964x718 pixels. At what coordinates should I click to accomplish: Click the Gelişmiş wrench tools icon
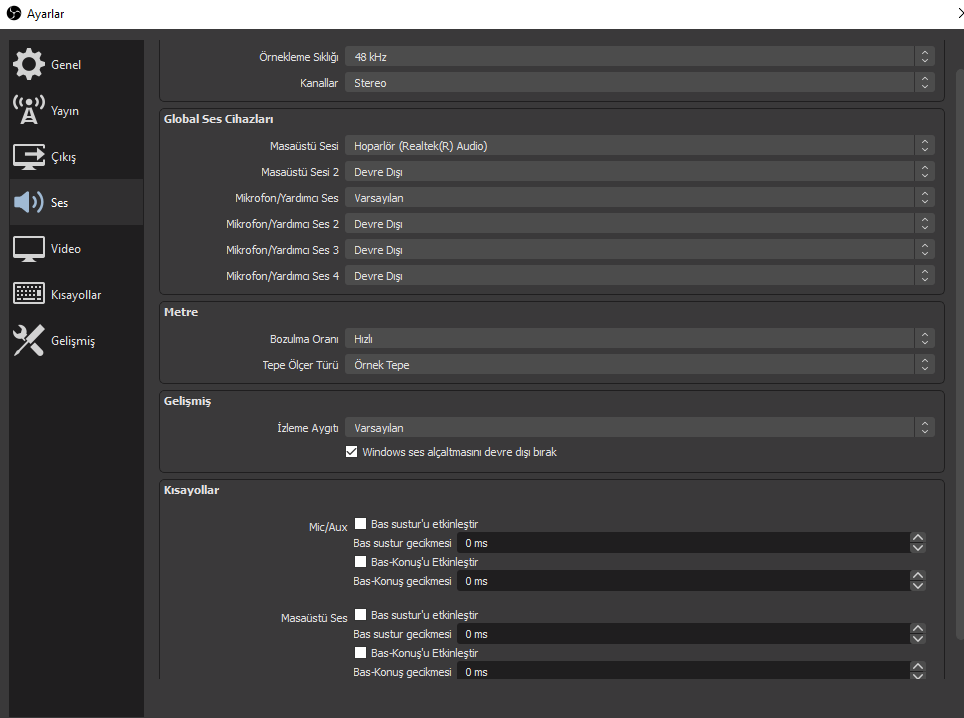tap(28, 340)
